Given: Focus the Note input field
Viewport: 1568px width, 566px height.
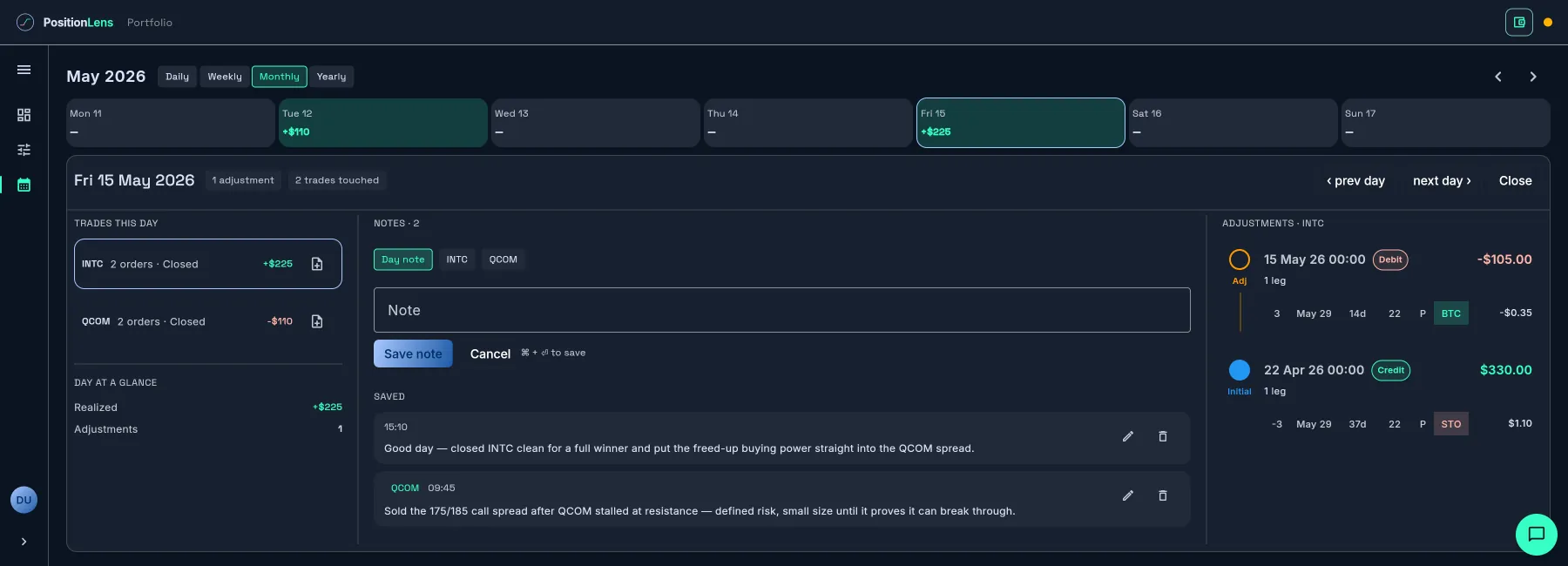Looking at the screenshot, I should pyautogui.click(x=782, y=310).
